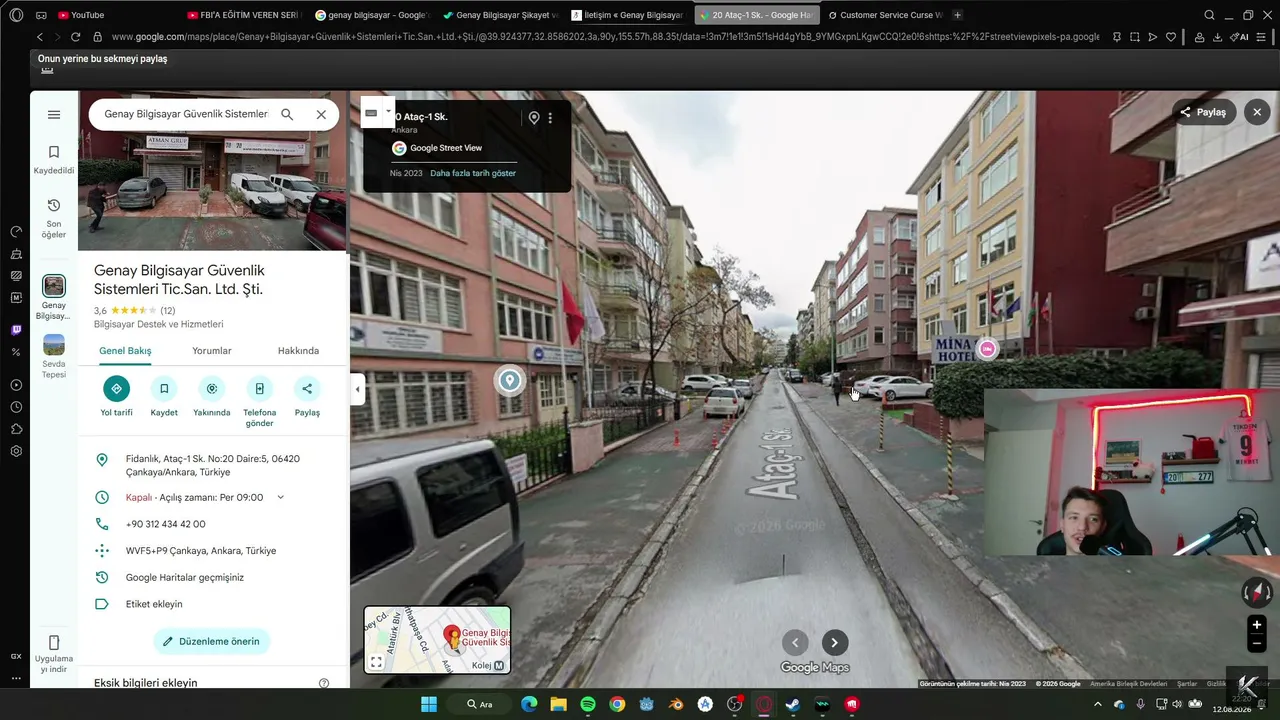Click the phone number +90 312 434 42 00
This screenshot has height=720, width=1280.
pos(166,524)
